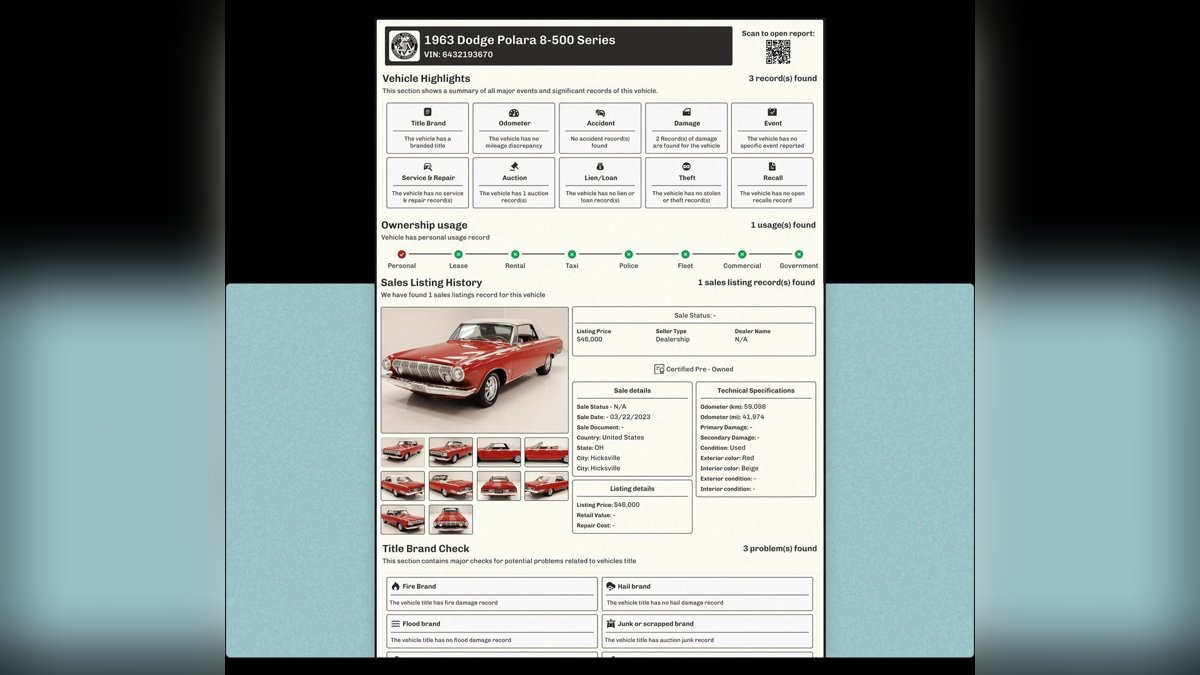Click the green Police usage marker

tap(628, 254)
